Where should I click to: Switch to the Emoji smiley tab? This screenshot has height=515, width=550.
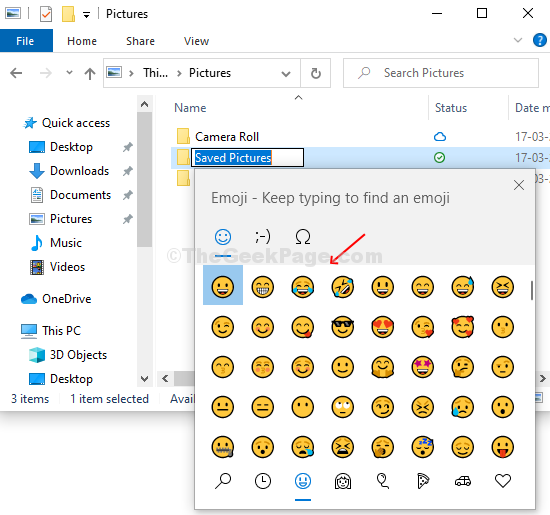click(x=223, y=237)
